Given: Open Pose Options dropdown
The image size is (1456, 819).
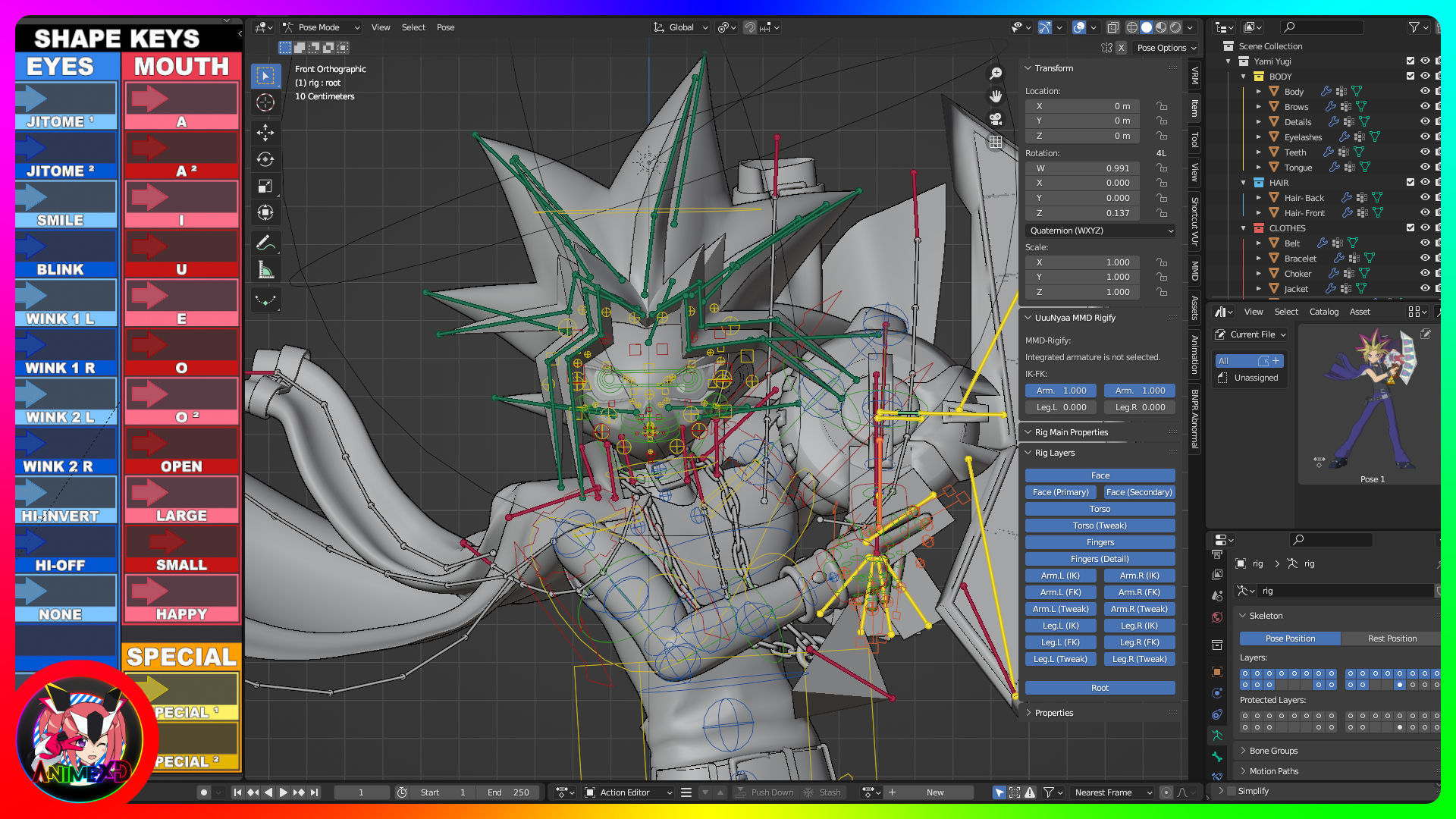Looking at the screenshot, I should click(1166, 48).
